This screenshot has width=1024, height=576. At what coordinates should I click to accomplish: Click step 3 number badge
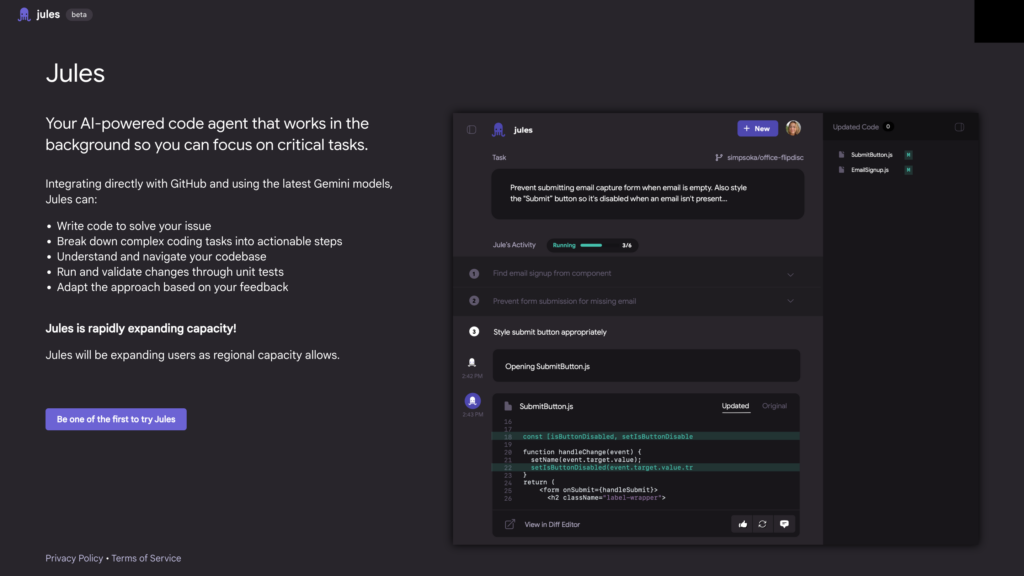tap(474, 332)
